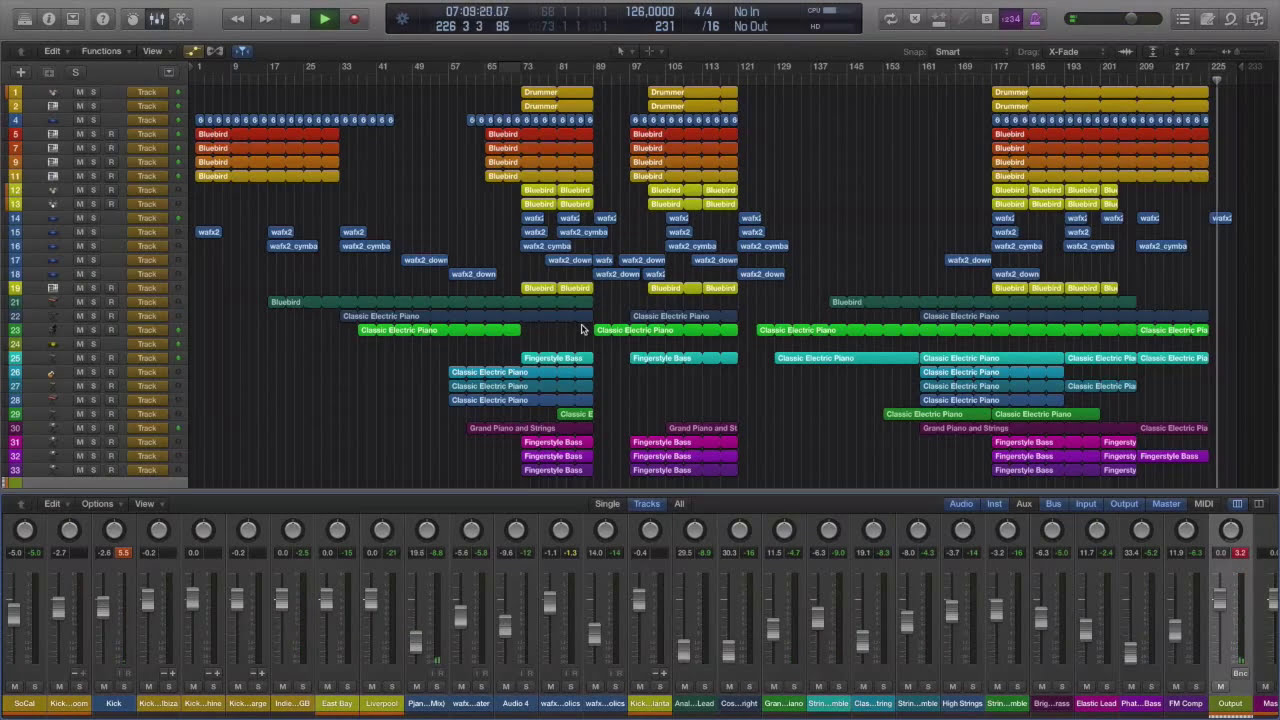Open the Drag X-Fade dropdown
Screen dimensions: 1280x720
pyautogui.click(x=1077, y=51)
